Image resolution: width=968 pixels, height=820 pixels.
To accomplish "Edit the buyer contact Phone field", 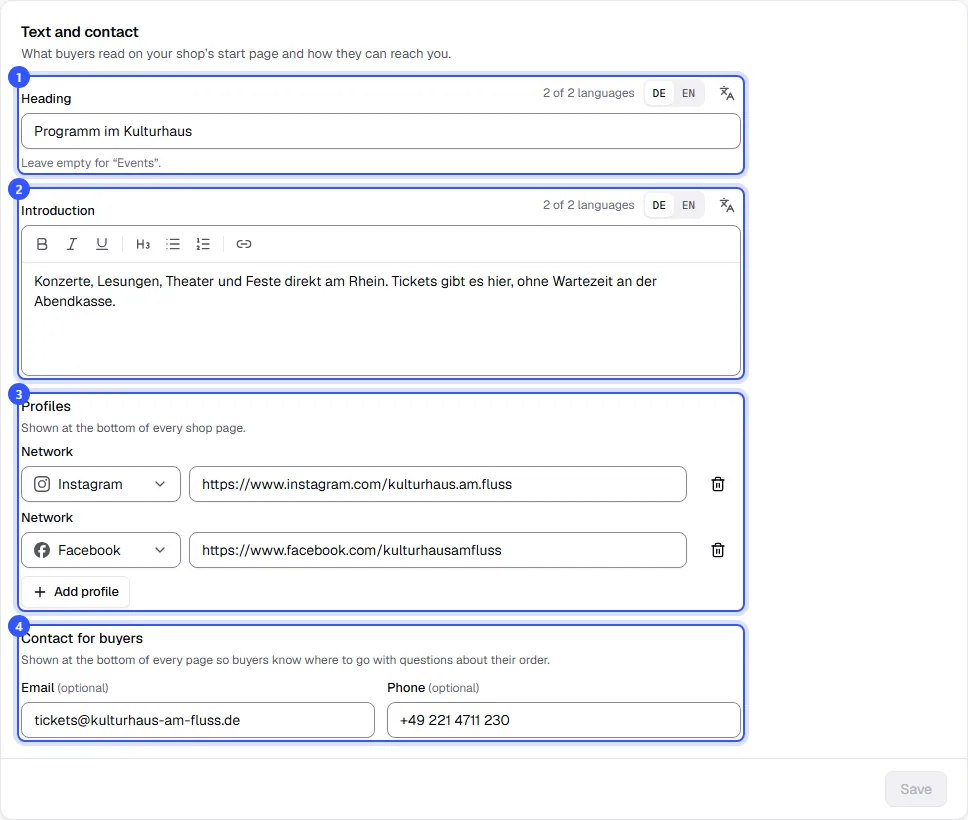I will tap(564, 720).
